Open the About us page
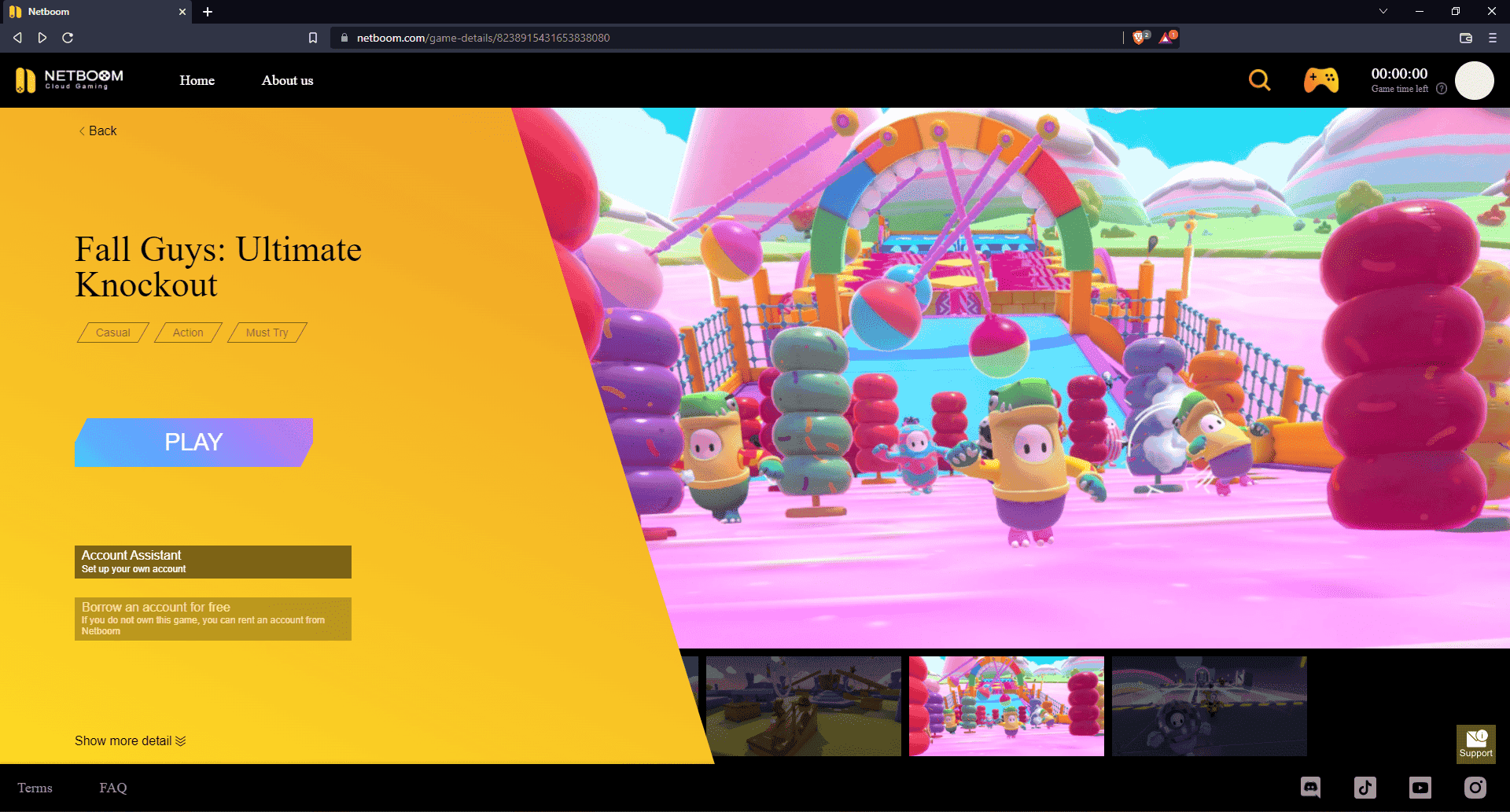Image resolution: width=1510 pixels, height=812 pixels. (x=287, y=79)
